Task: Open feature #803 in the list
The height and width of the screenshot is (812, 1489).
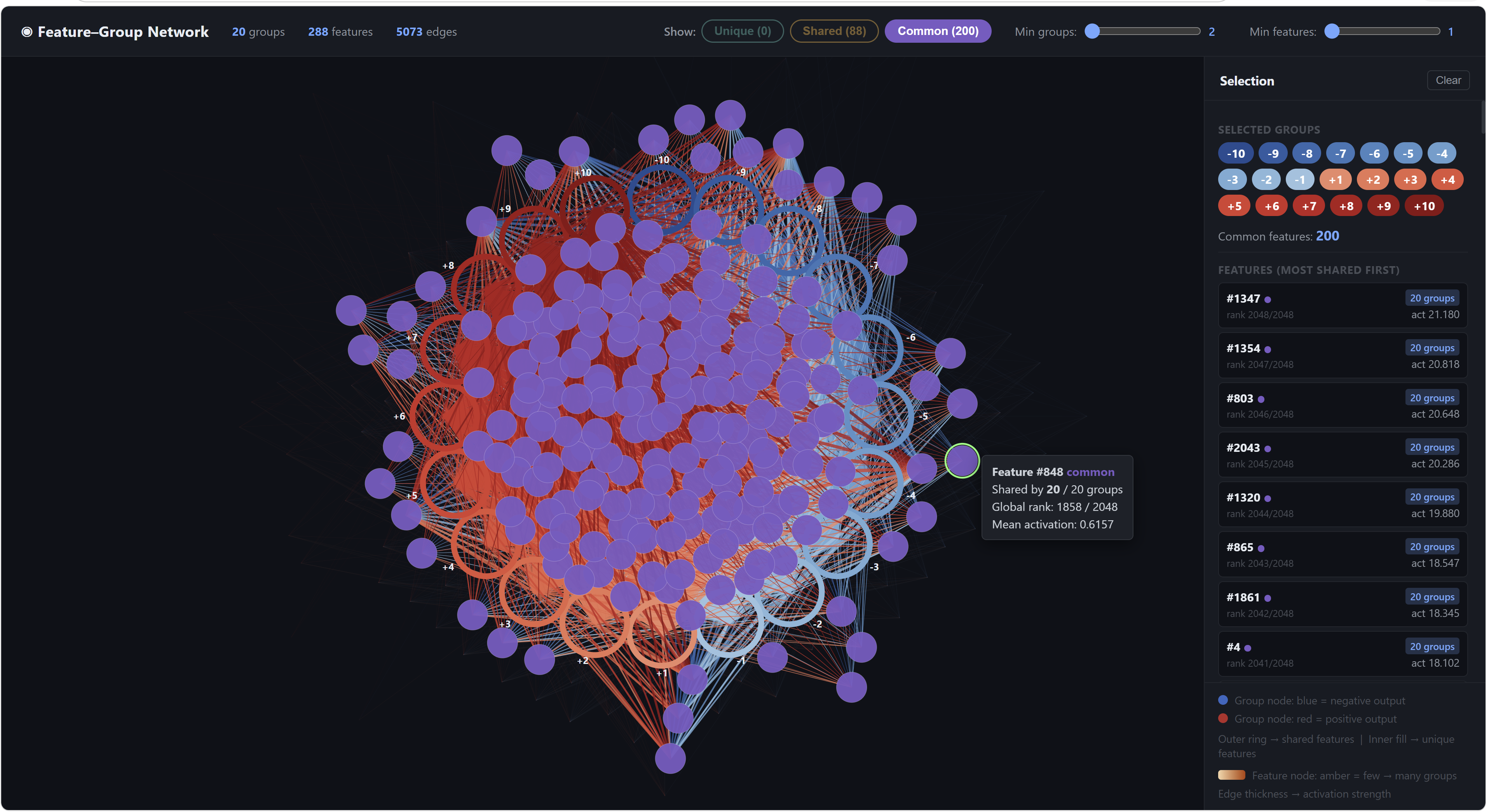Action: (1342, 405)
